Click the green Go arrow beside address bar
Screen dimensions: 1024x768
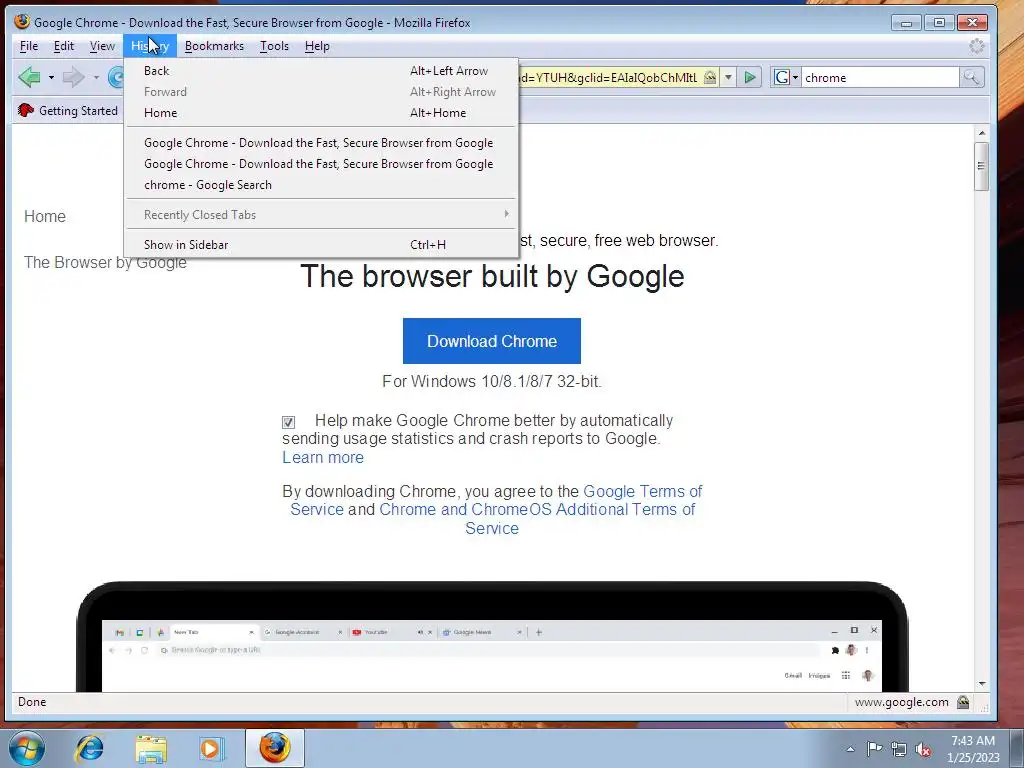(750, 78)
